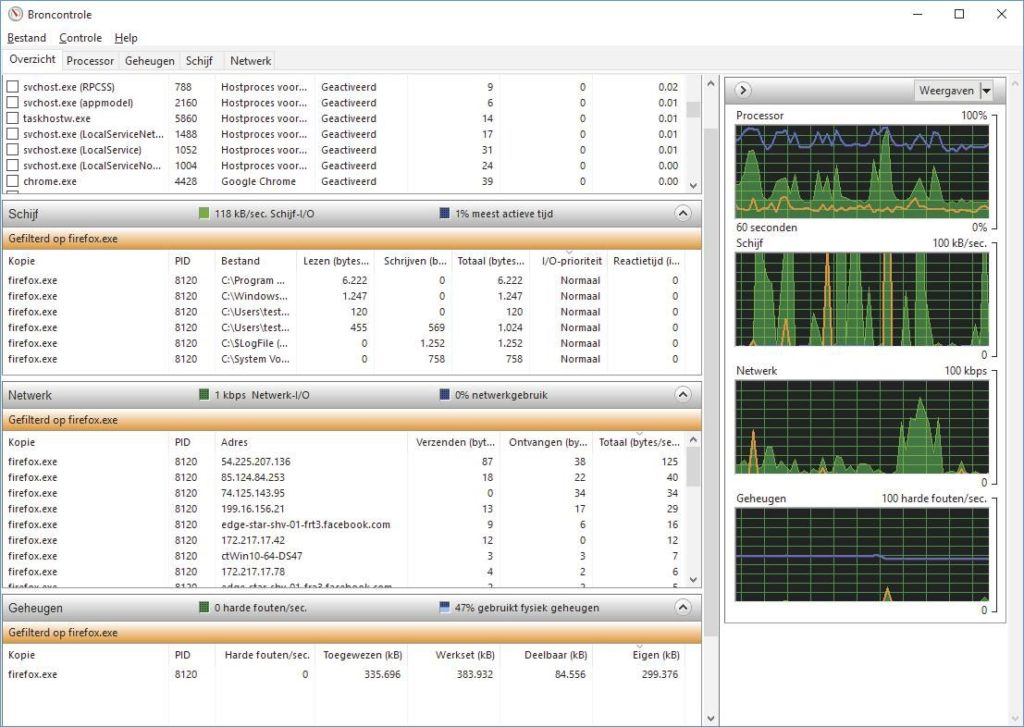
Task: Enable checkbox for svchost.exe (RPCSS)
Action: tap(13, 87)
